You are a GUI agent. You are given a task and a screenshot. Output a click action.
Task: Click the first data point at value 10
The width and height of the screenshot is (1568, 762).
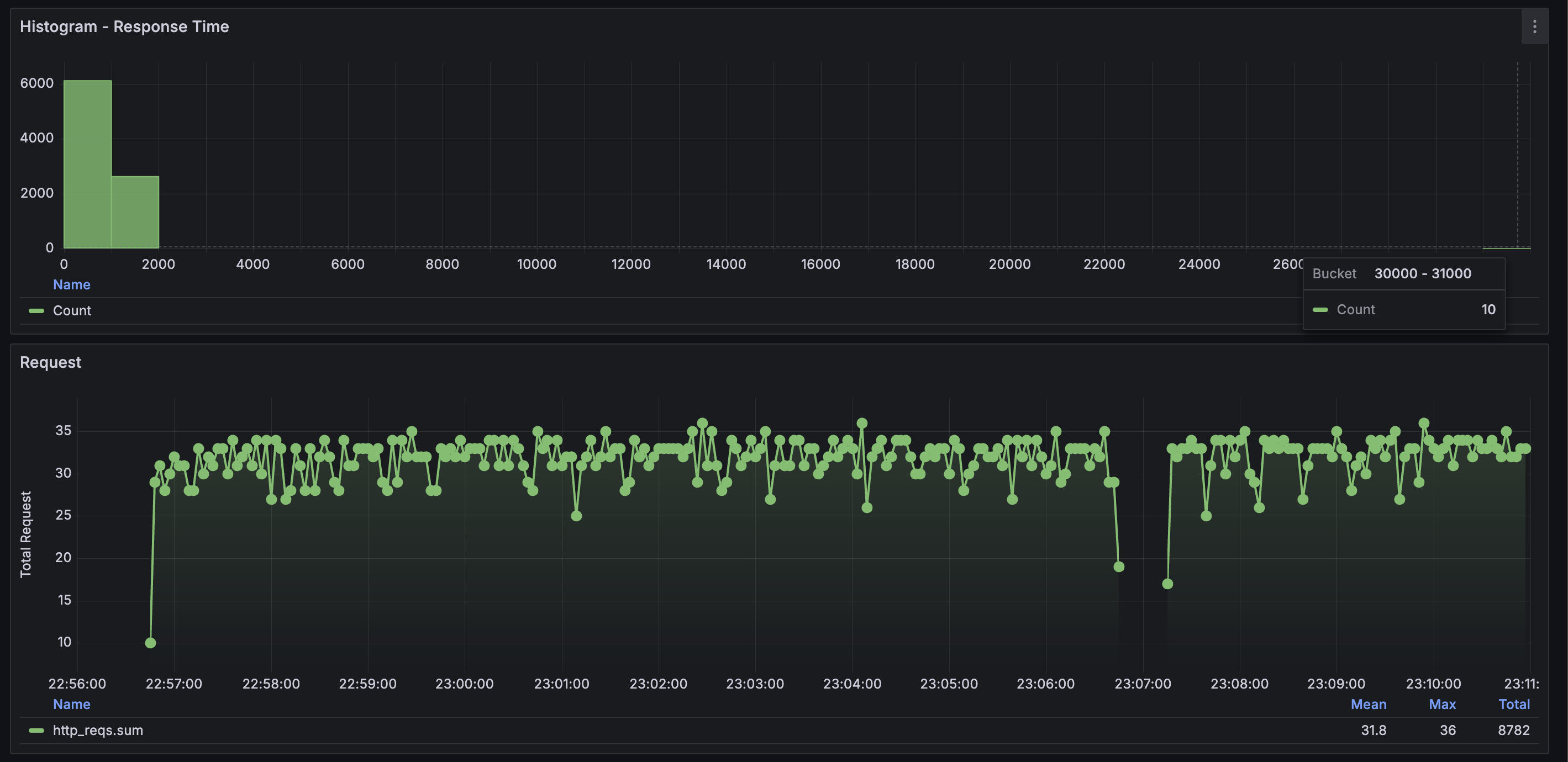click(x=150, y=643)
